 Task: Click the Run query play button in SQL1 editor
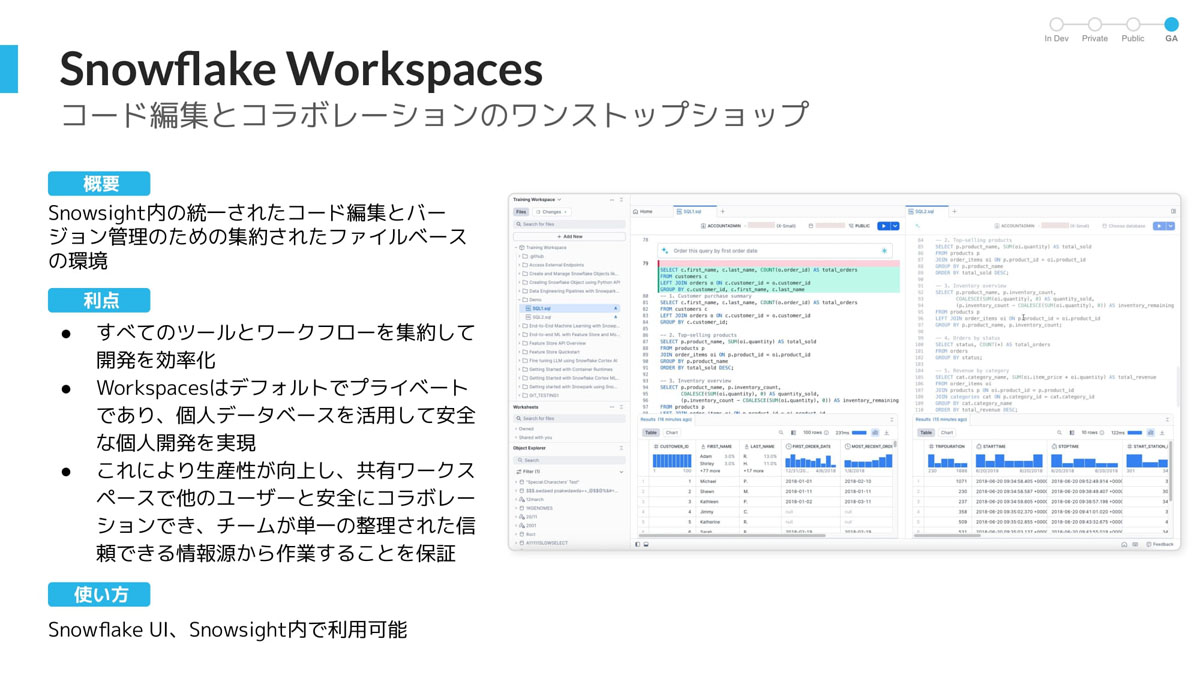pos(883,226)
